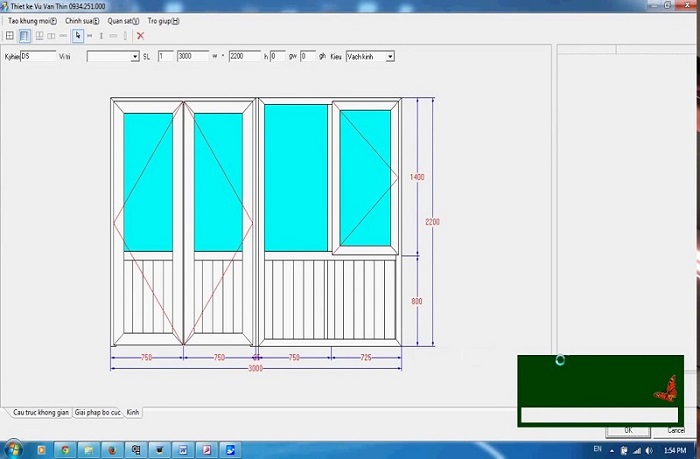Open the Tro giup menu
Image resolution: width=700 pixels, height=459 pixels.
[163, 21]
